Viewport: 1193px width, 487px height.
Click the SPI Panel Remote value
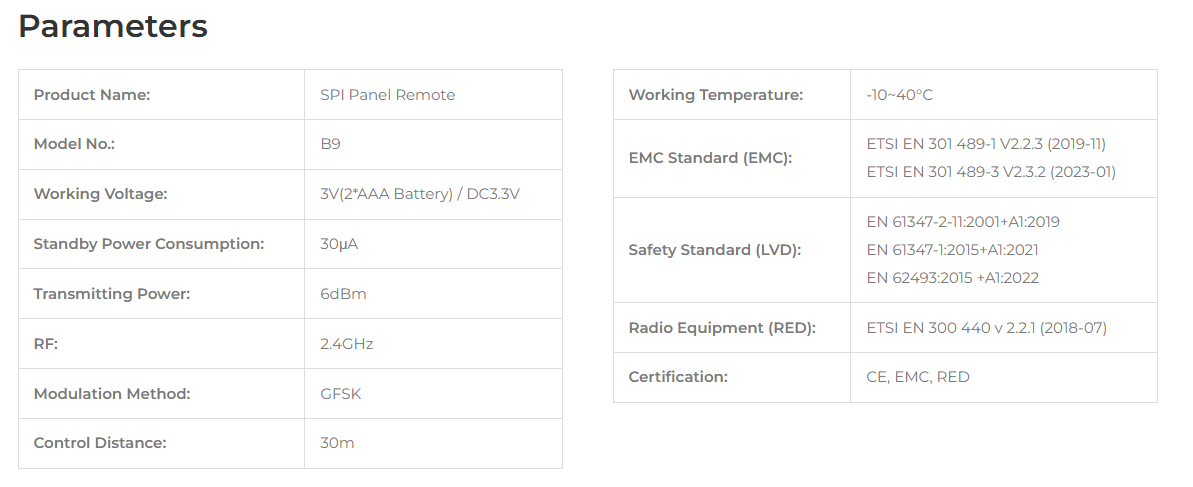pyautogui.click(x=387, y=95)
